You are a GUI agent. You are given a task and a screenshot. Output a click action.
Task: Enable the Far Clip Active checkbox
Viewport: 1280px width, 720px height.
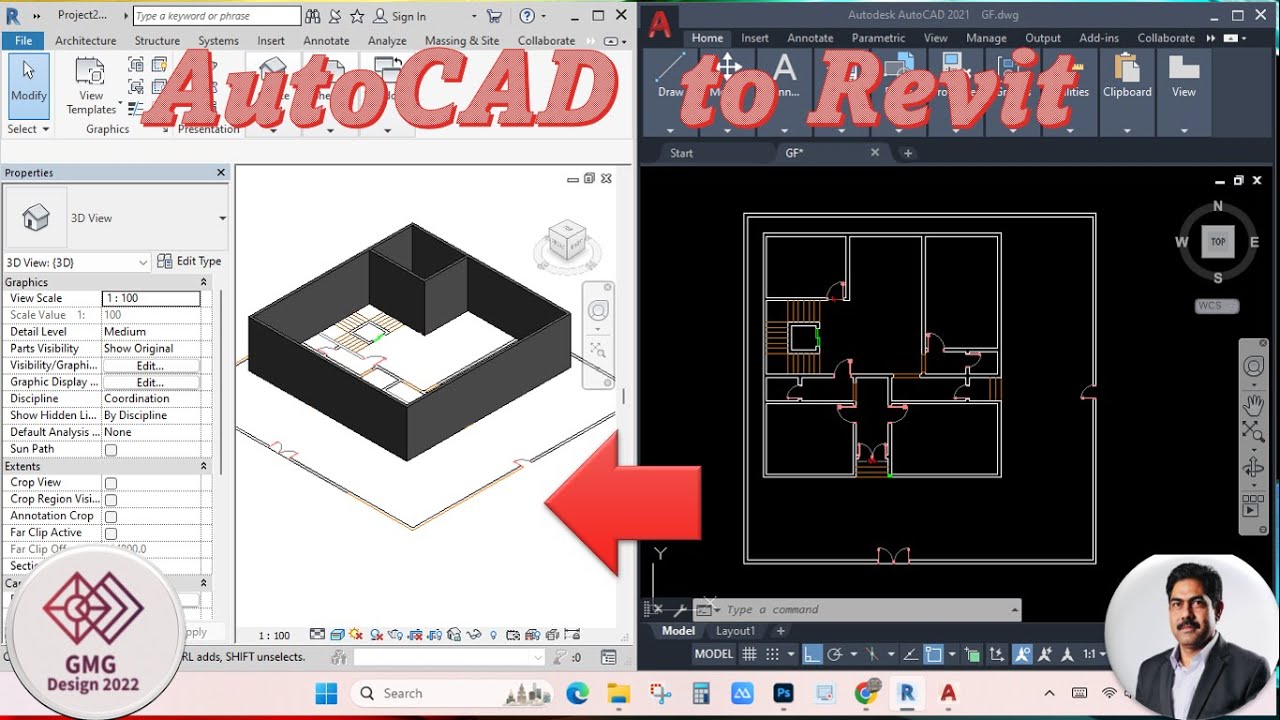pos(111,534)
